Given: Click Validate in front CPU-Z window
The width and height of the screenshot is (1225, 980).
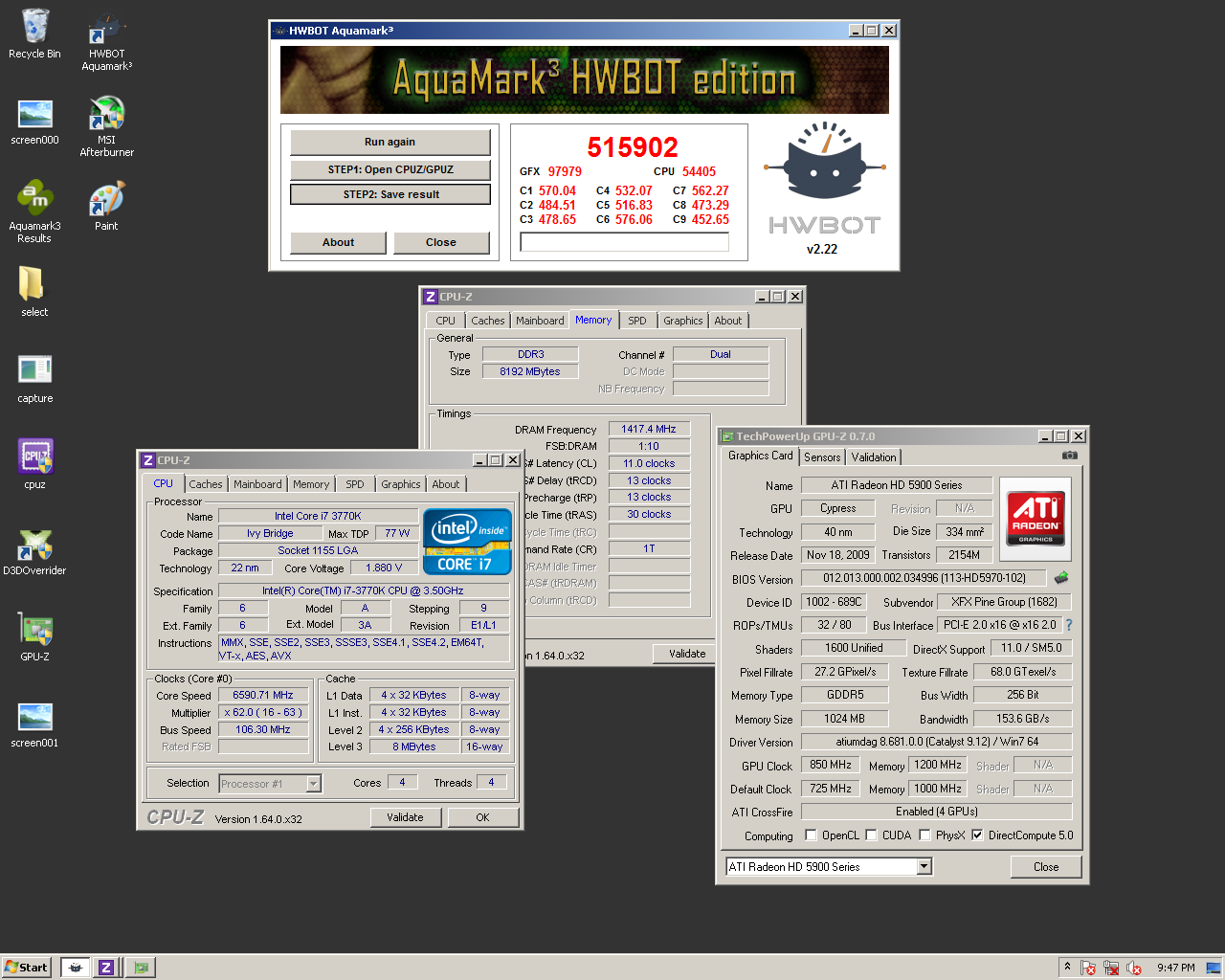Looking at the screenshot, I should (x=405, y=817).
